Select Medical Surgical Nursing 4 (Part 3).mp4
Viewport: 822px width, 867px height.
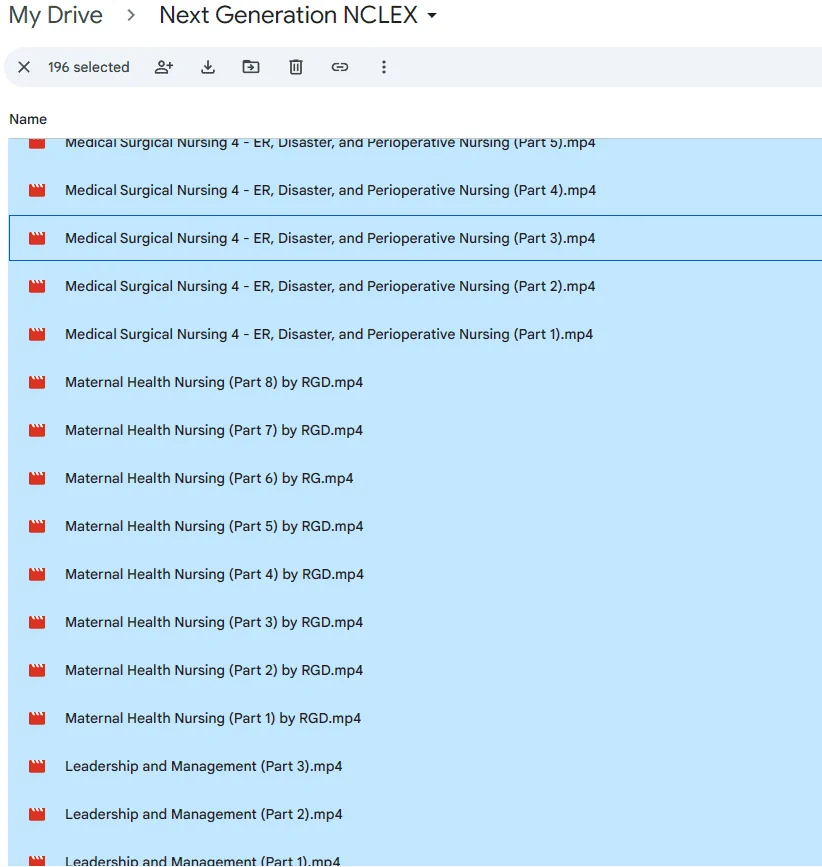415,238
